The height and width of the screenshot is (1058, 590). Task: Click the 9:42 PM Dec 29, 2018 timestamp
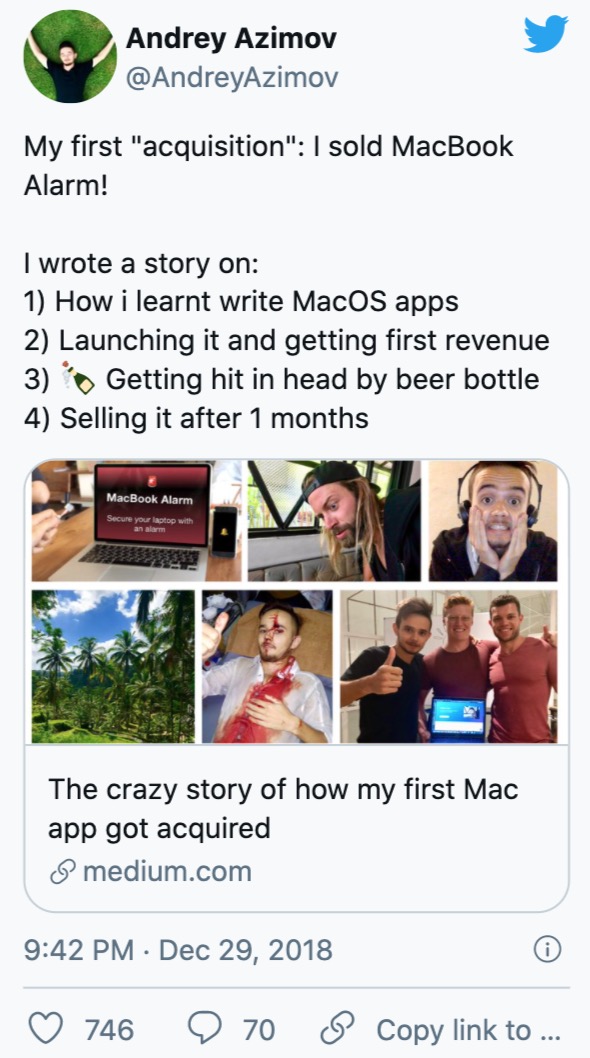pos(178,950)
